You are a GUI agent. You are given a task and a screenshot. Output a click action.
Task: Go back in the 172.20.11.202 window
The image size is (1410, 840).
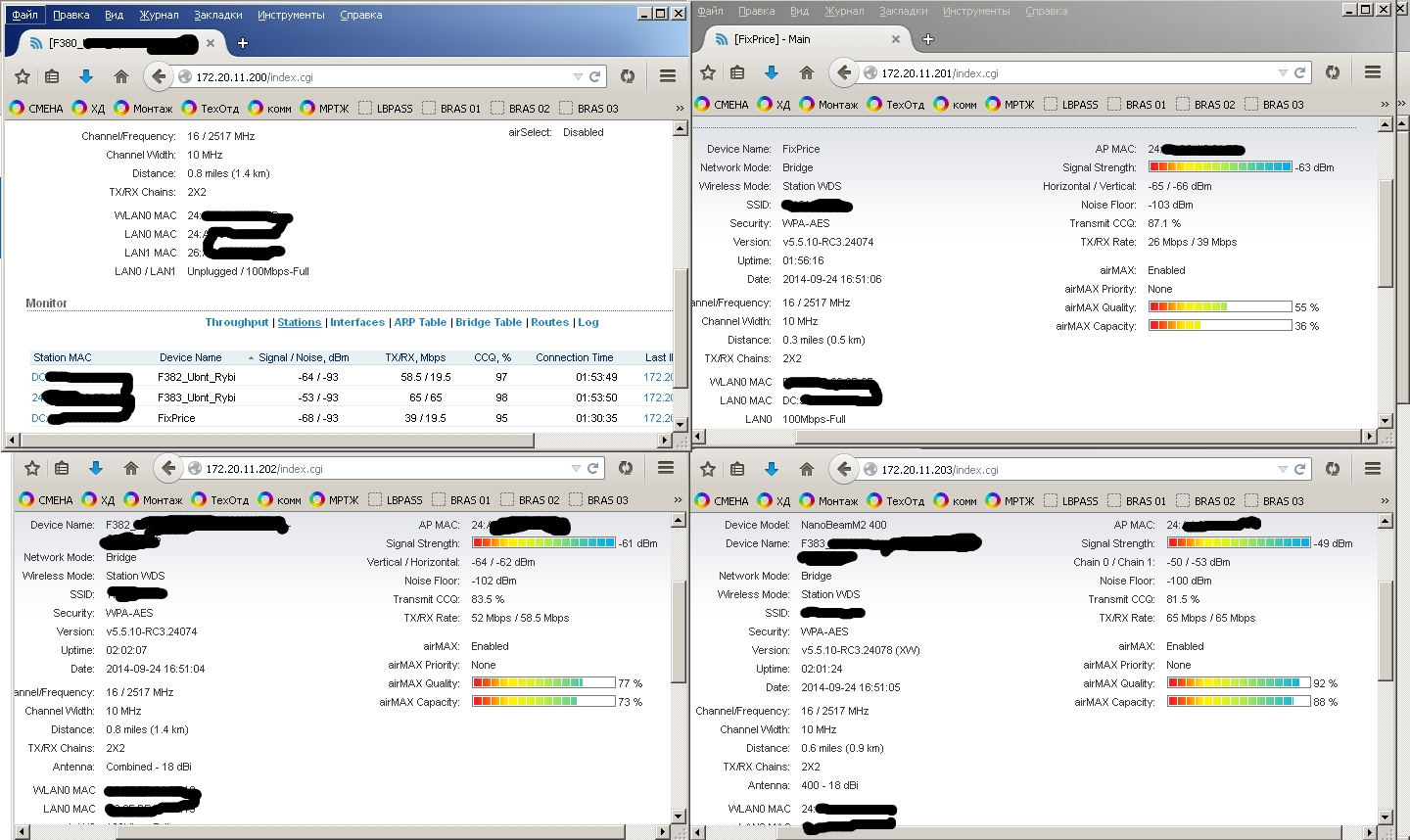(x=168, y=468)
